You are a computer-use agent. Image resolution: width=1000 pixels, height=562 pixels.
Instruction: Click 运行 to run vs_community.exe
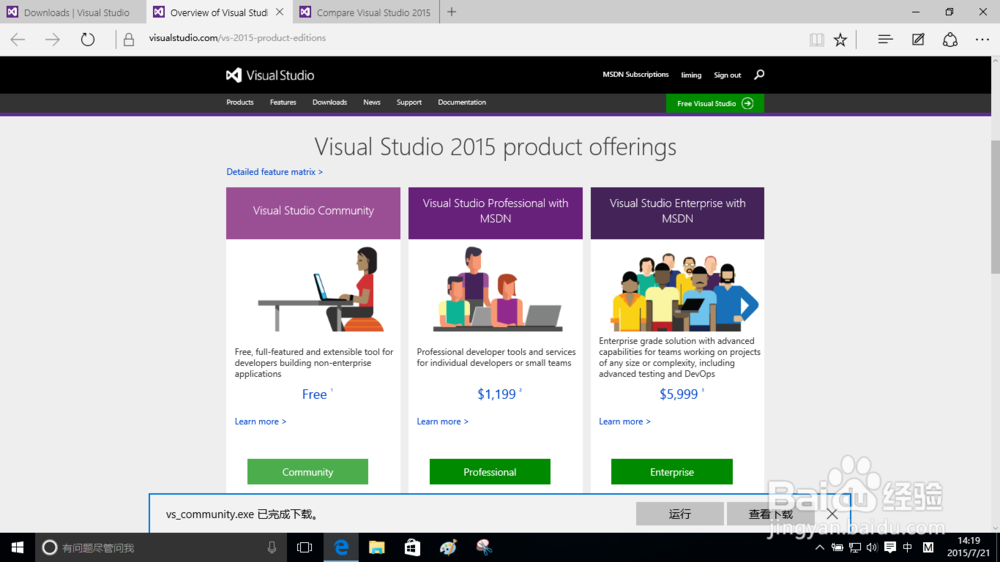[679, 514]
